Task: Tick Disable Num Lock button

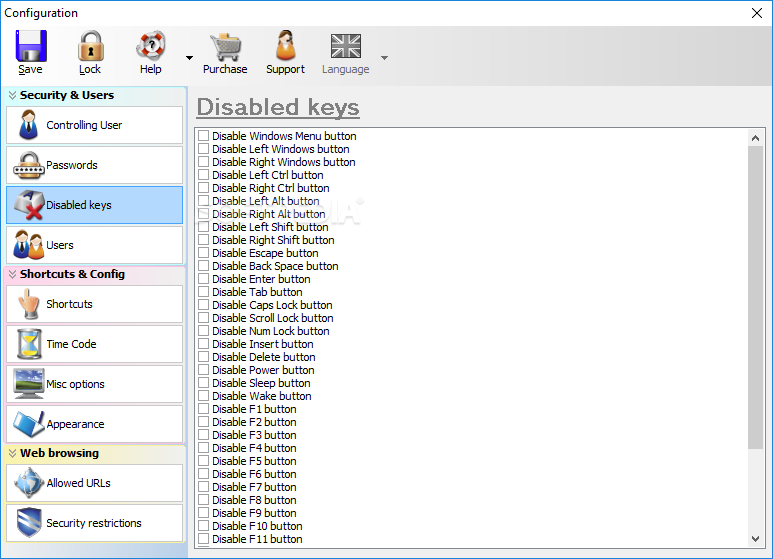Action: click(x=204, y=330)
